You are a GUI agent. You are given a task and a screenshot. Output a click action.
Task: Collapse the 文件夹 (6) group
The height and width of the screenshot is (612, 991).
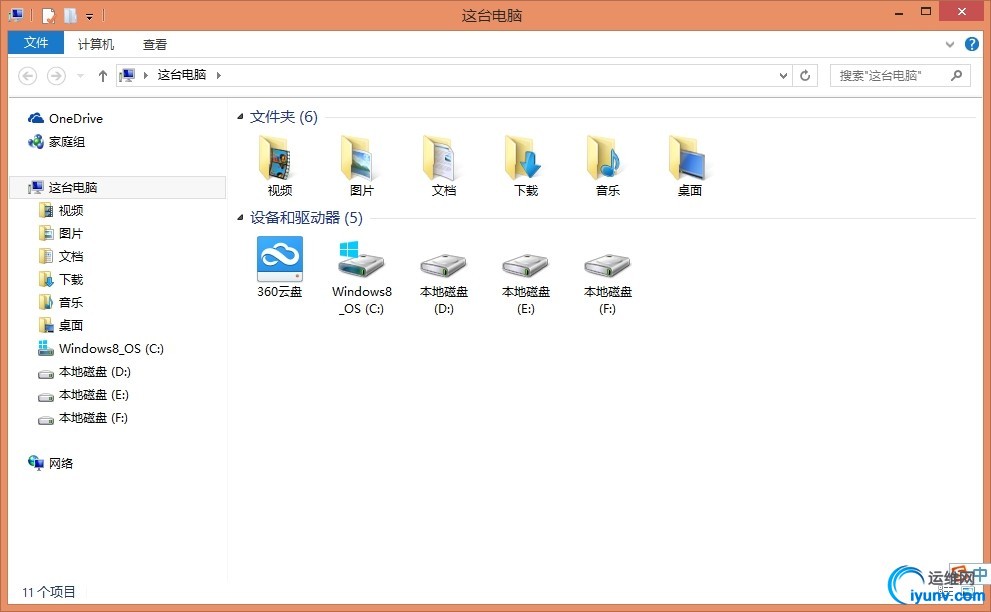pyautogui.click(x=240, y=116)
